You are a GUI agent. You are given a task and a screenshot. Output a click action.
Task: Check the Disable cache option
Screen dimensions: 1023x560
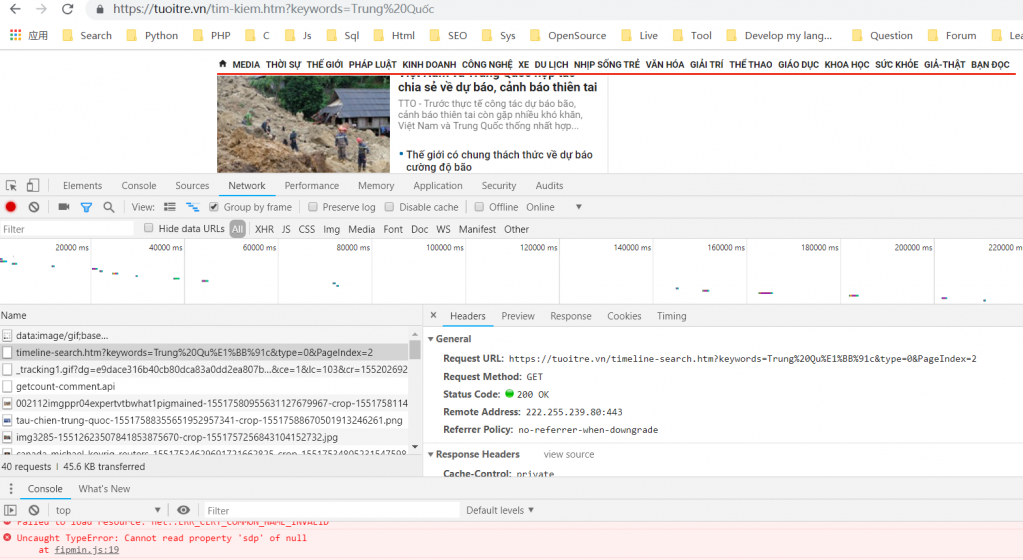pyautogui.click(x=391, y=207)
